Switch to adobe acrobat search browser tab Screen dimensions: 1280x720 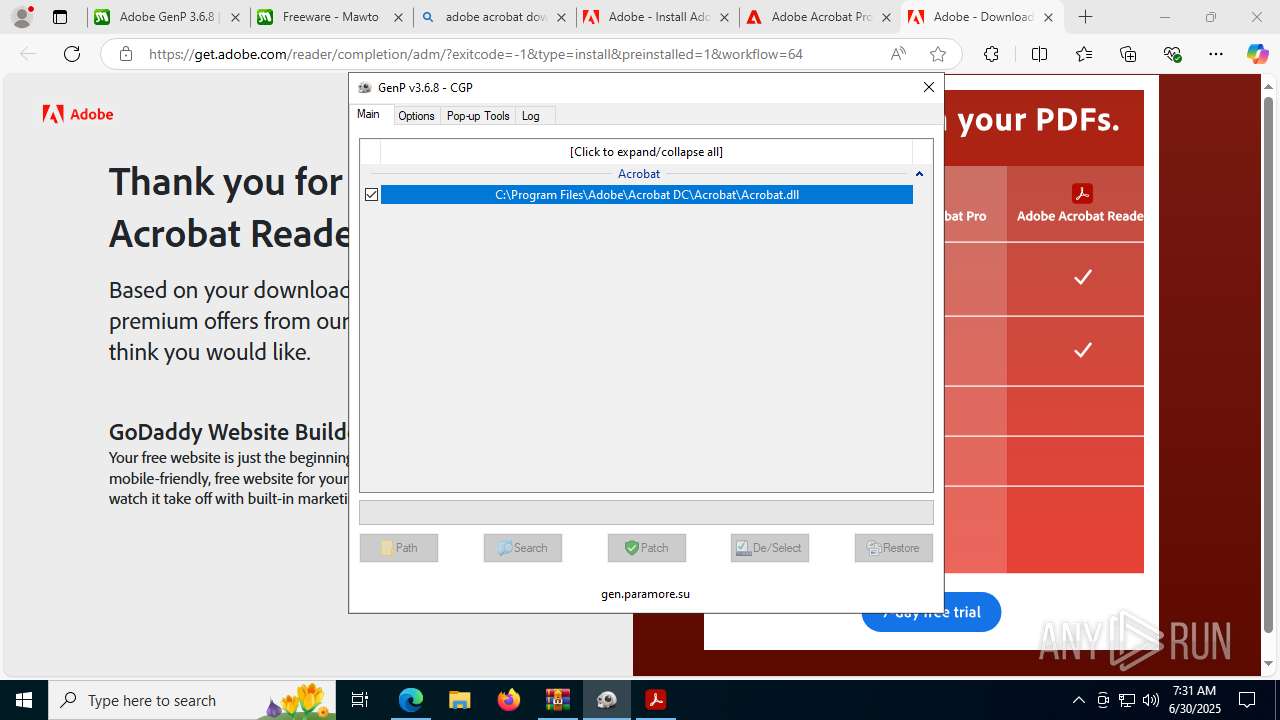[494, 17]
